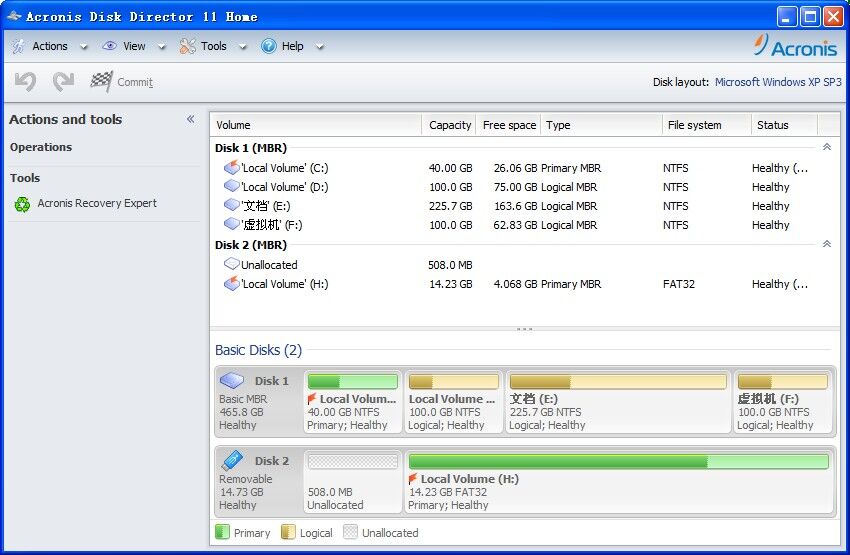The image size is (850, 555).
Task: Click the 'Local Volume' (H:) row volume icon
Action: click(x=231, y=283)
